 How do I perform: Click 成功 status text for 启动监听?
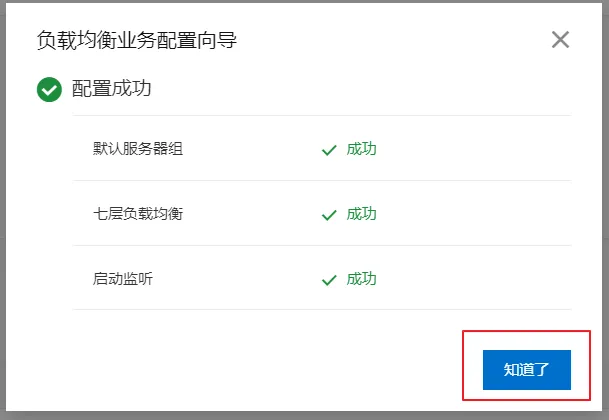pyautogui.click(x=361, y=279)
